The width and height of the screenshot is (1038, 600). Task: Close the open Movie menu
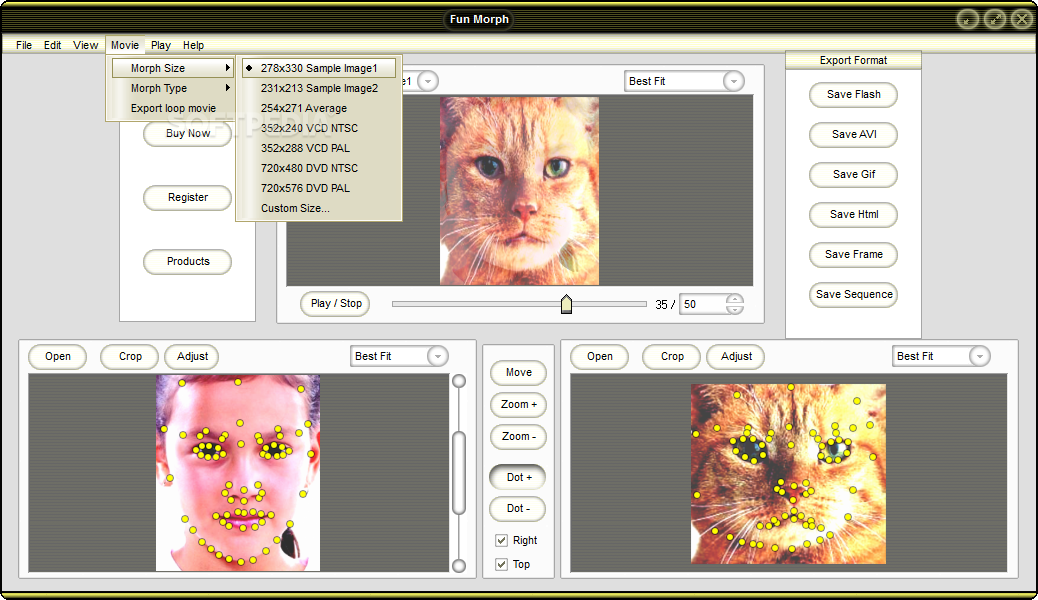point(125,45)
